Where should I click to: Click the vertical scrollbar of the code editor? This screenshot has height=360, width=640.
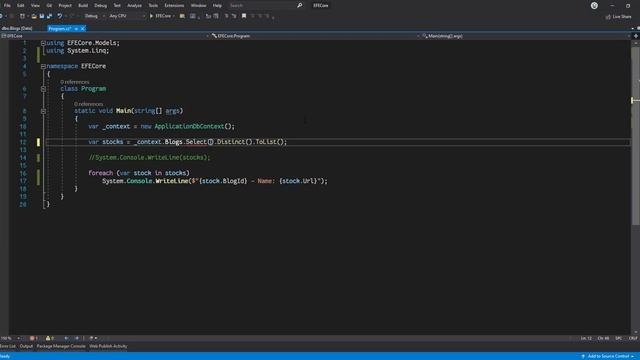[635, 135]
